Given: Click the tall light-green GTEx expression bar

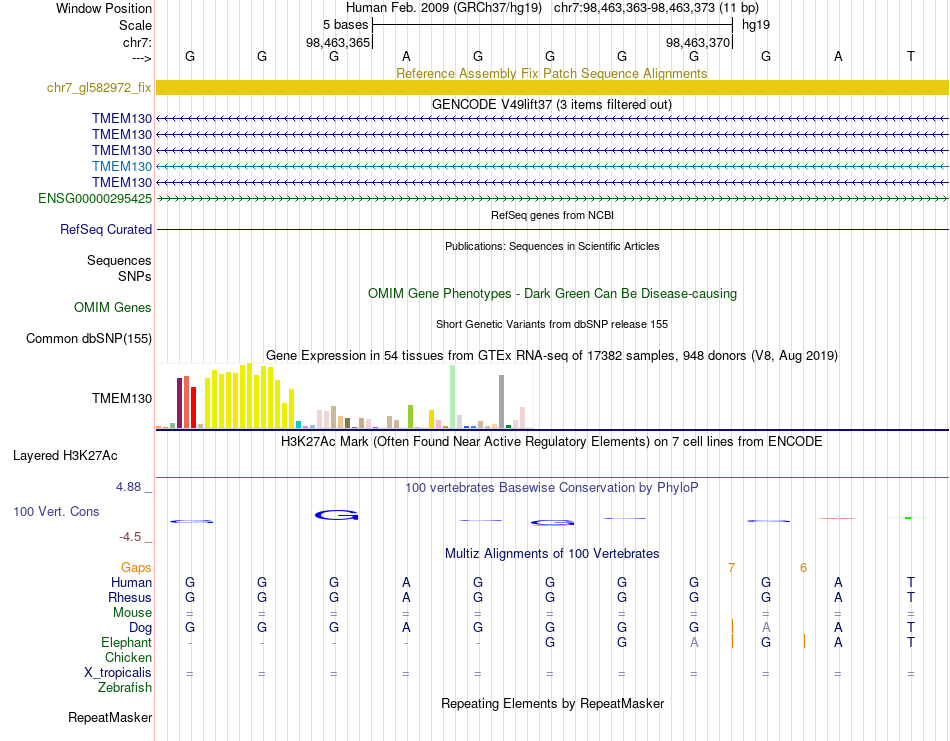Looking at the screenshot, I should tap(453, 397).
